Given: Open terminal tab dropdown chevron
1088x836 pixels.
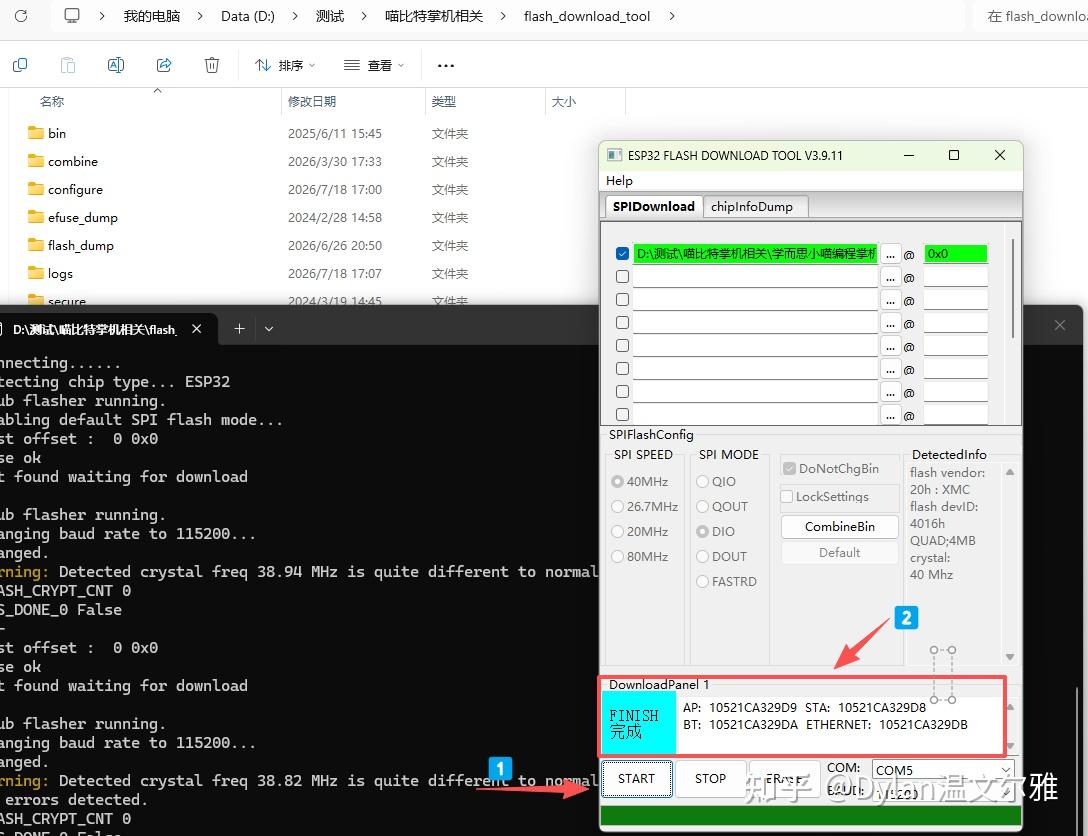Looking at the screenshot, I should point(269,329).
